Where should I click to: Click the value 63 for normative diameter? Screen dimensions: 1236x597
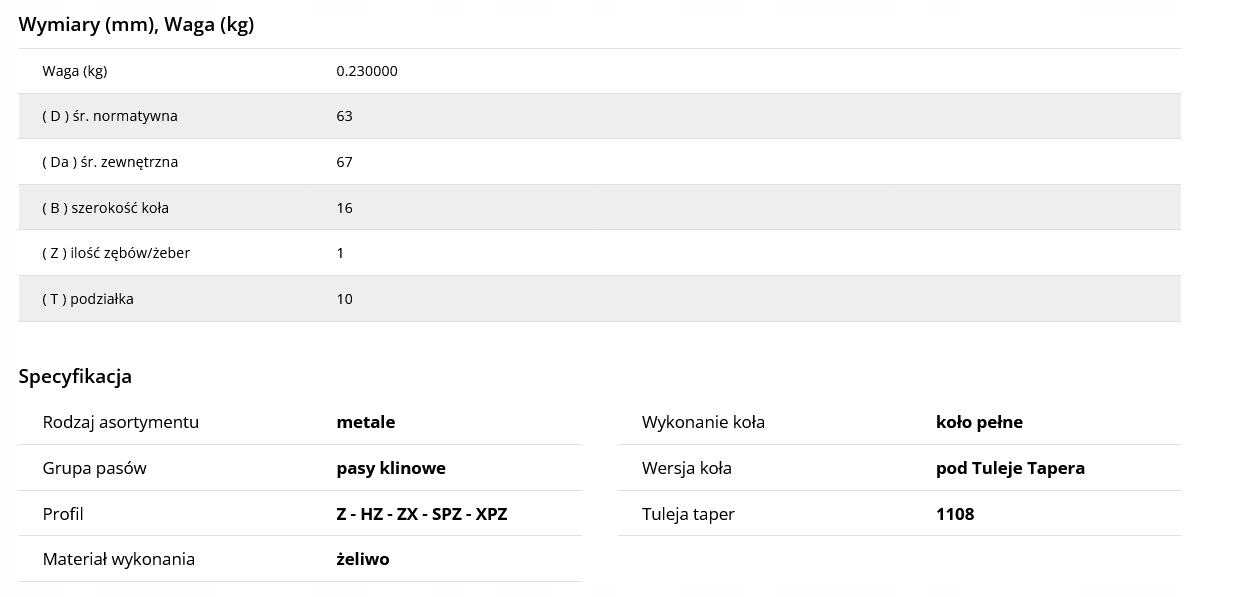(344, 116)
